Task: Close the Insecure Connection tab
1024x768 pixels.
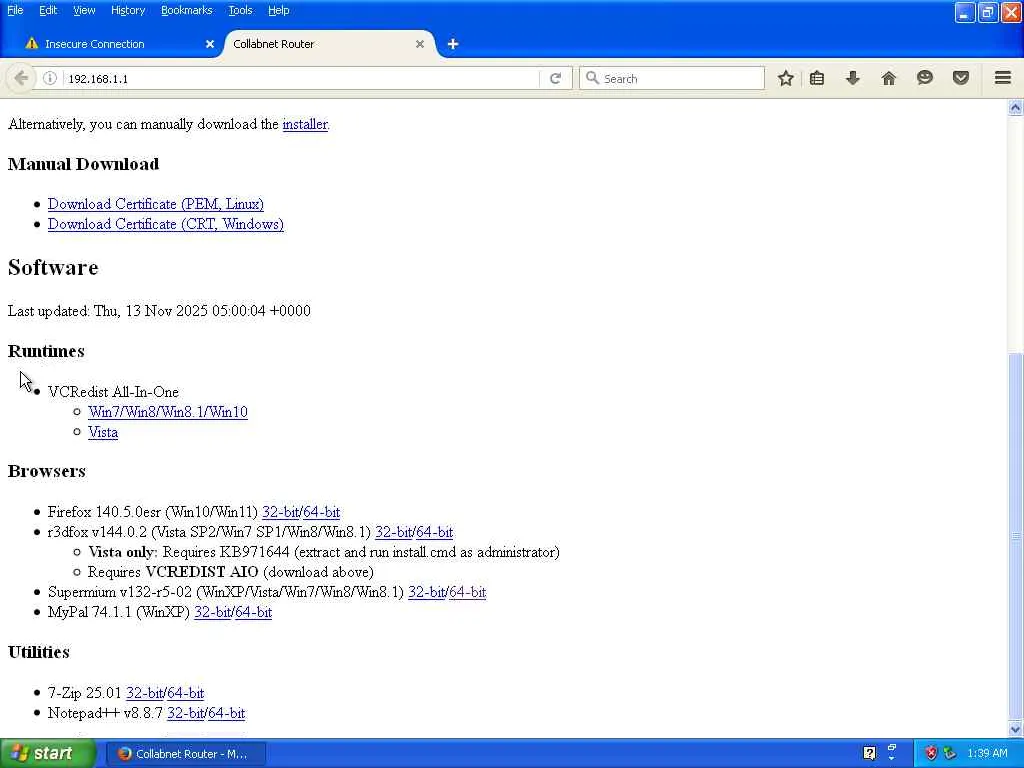Action: 210,44
